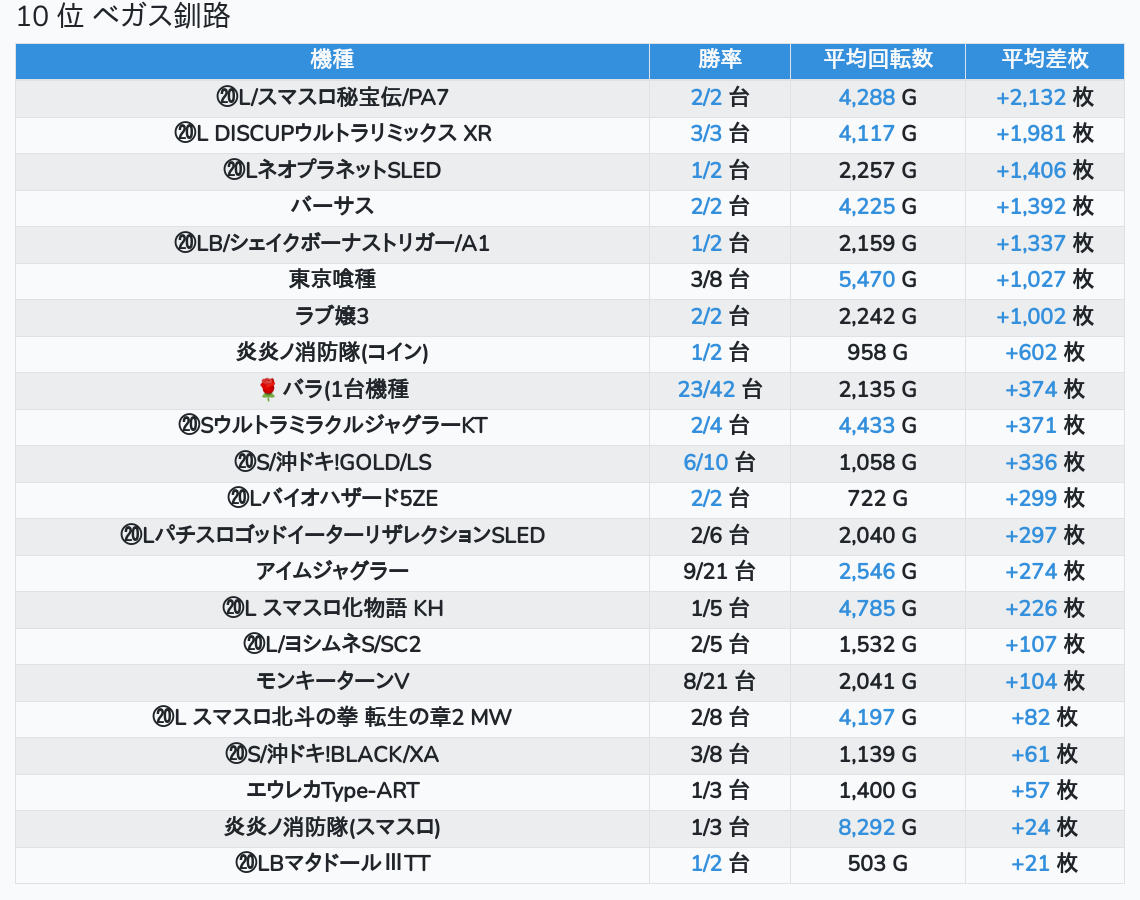Screen dimensions: 1140x900
Task: Select the バーサス machine name
Action: point(332,207)
